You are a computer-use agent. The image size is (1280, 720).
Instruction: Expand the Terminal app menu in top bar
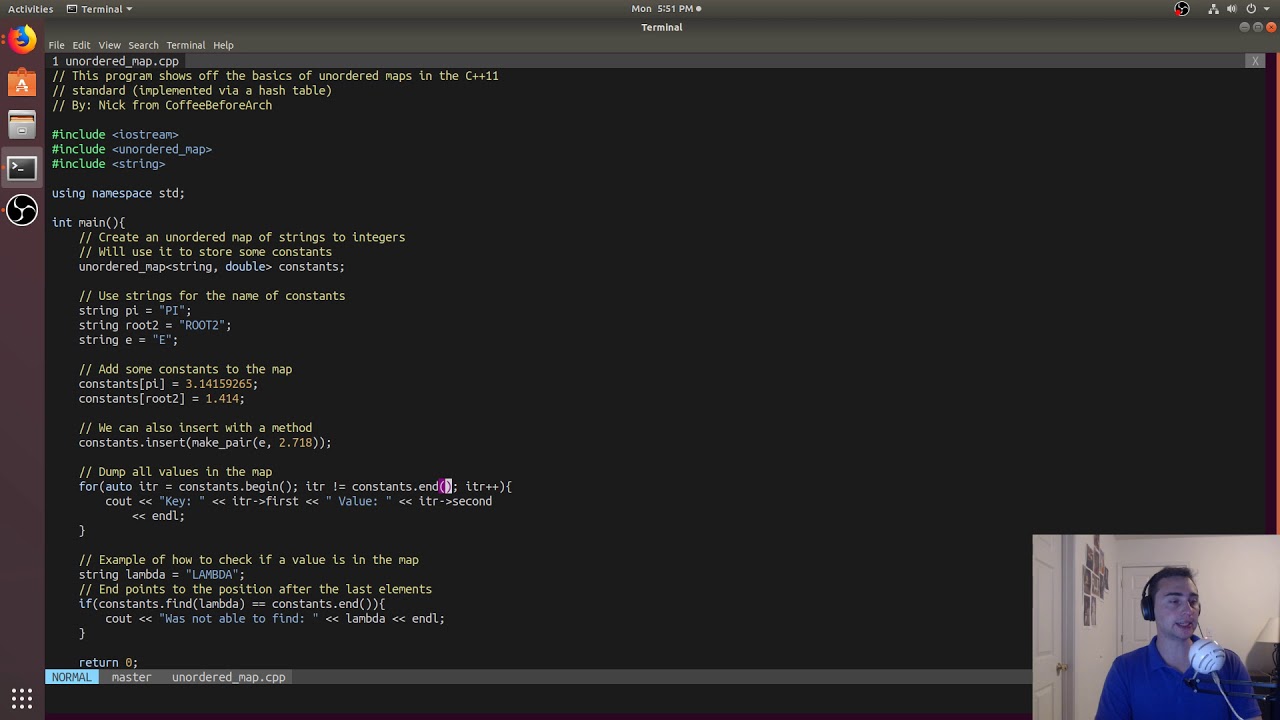tap(99, 9)
